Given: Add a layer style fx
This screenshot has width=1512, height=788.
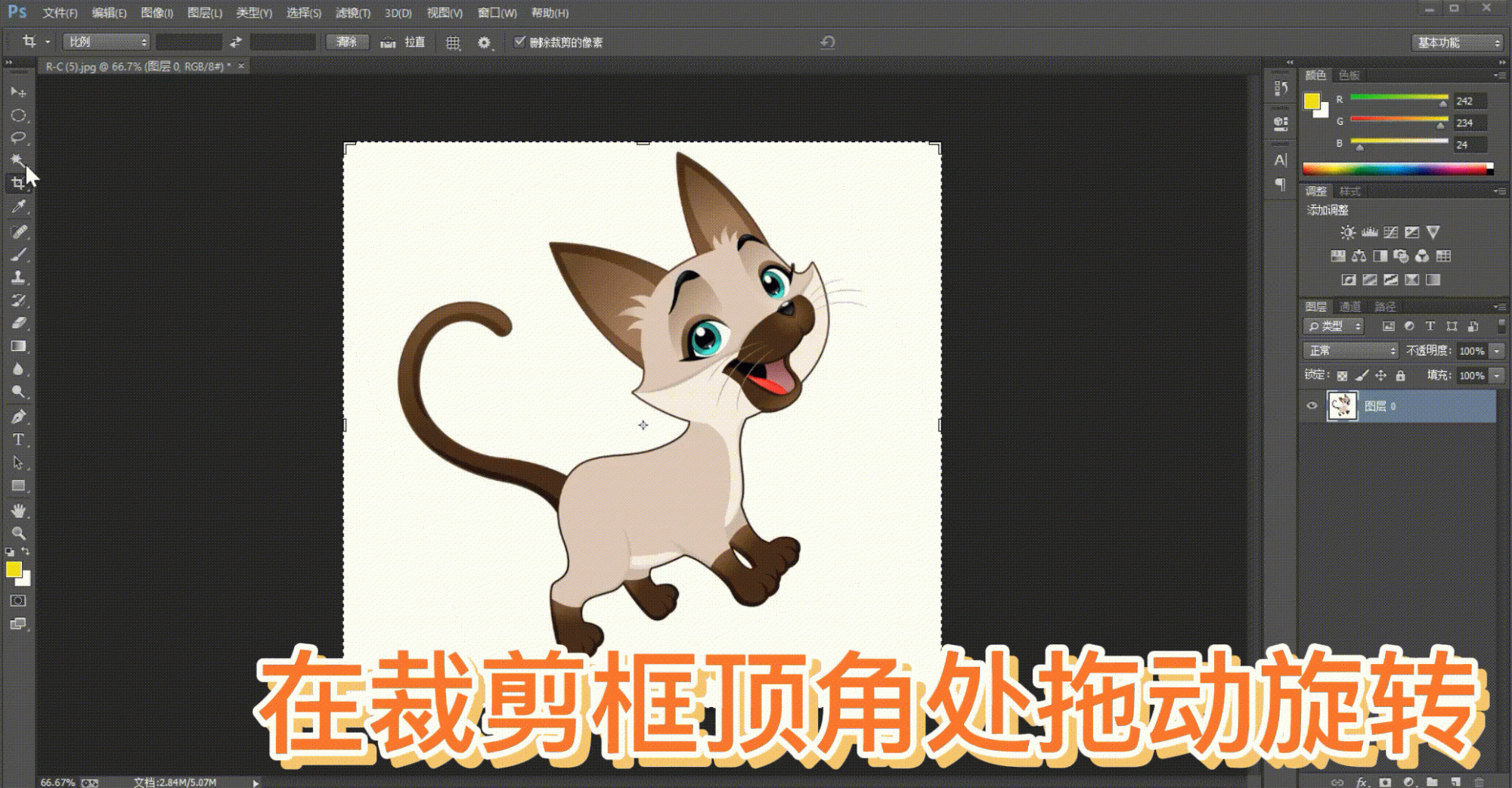Looking at the screenshot, I should pyautogui.click(x=1362, y=782).
